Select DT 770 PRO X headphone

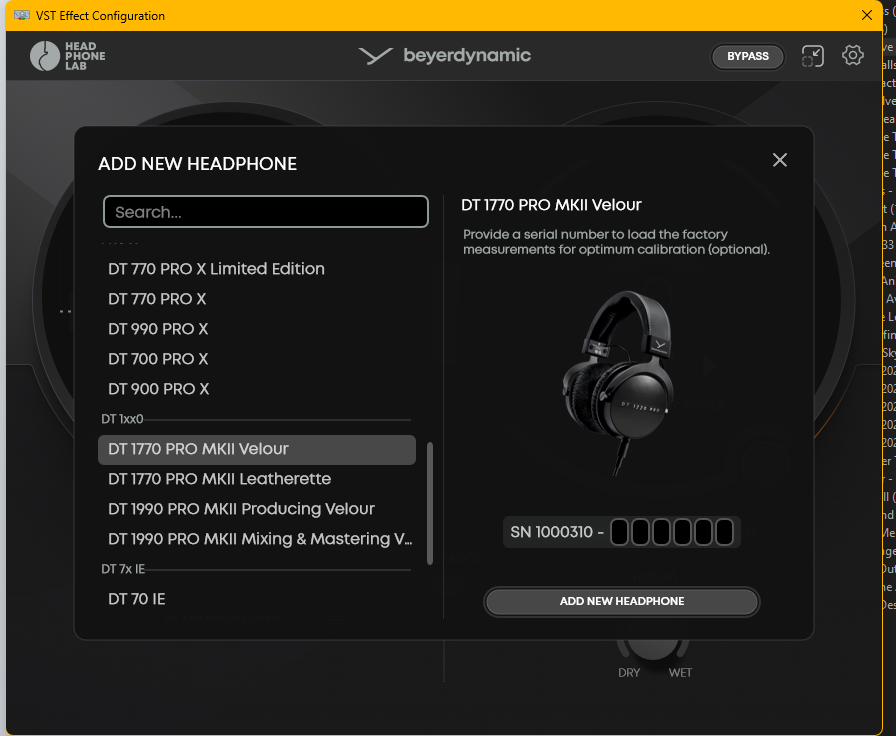click(157, 299)
